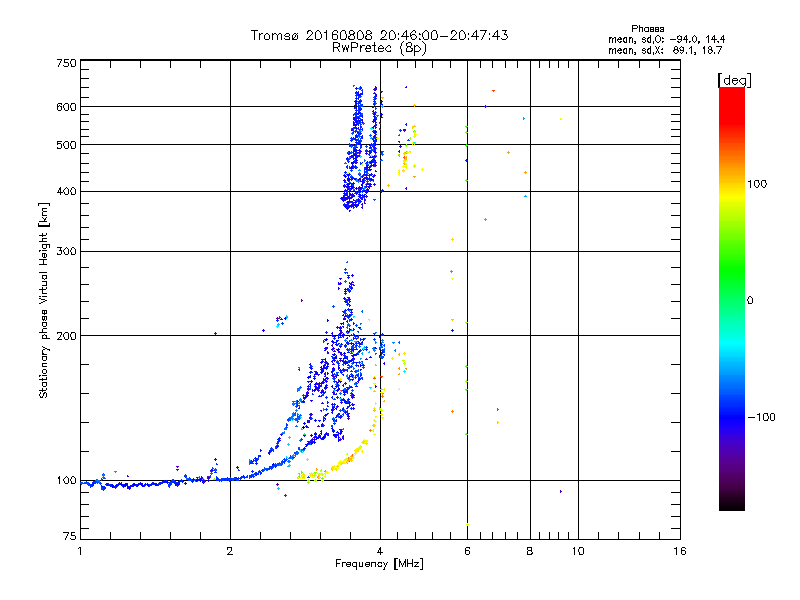This screenshot has height=600, width=800.
Task: Click the colorbar tick label '100'
Action: coord(757,184)
